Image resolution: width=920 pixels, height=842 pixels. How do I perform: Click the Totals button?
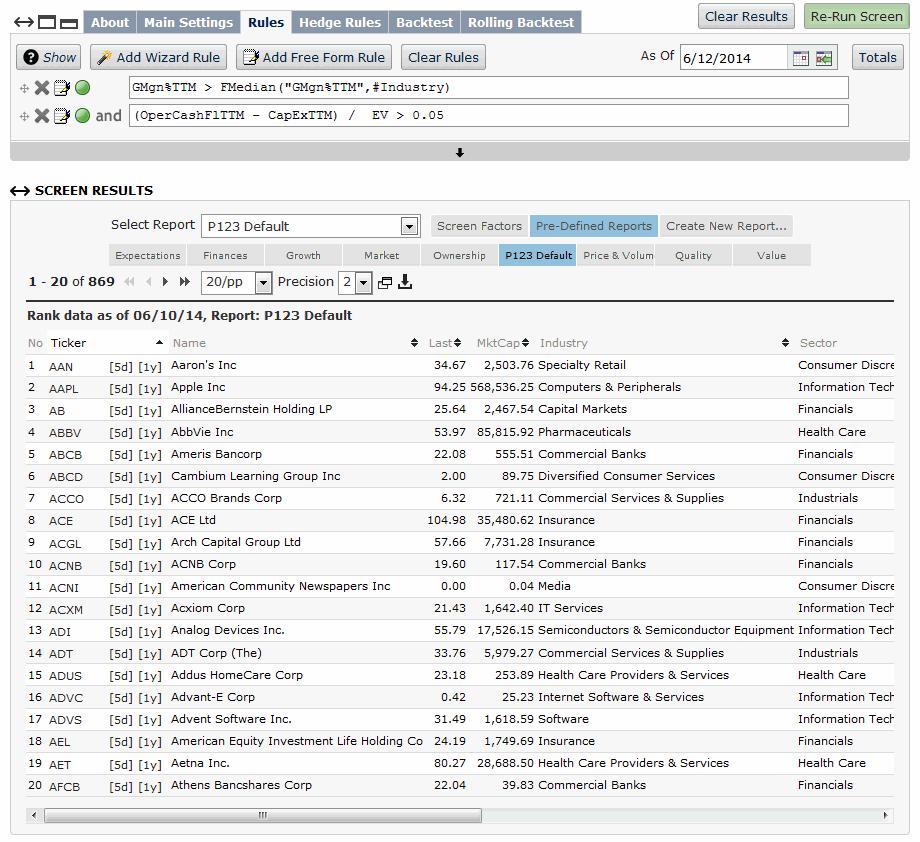(877, 58)
